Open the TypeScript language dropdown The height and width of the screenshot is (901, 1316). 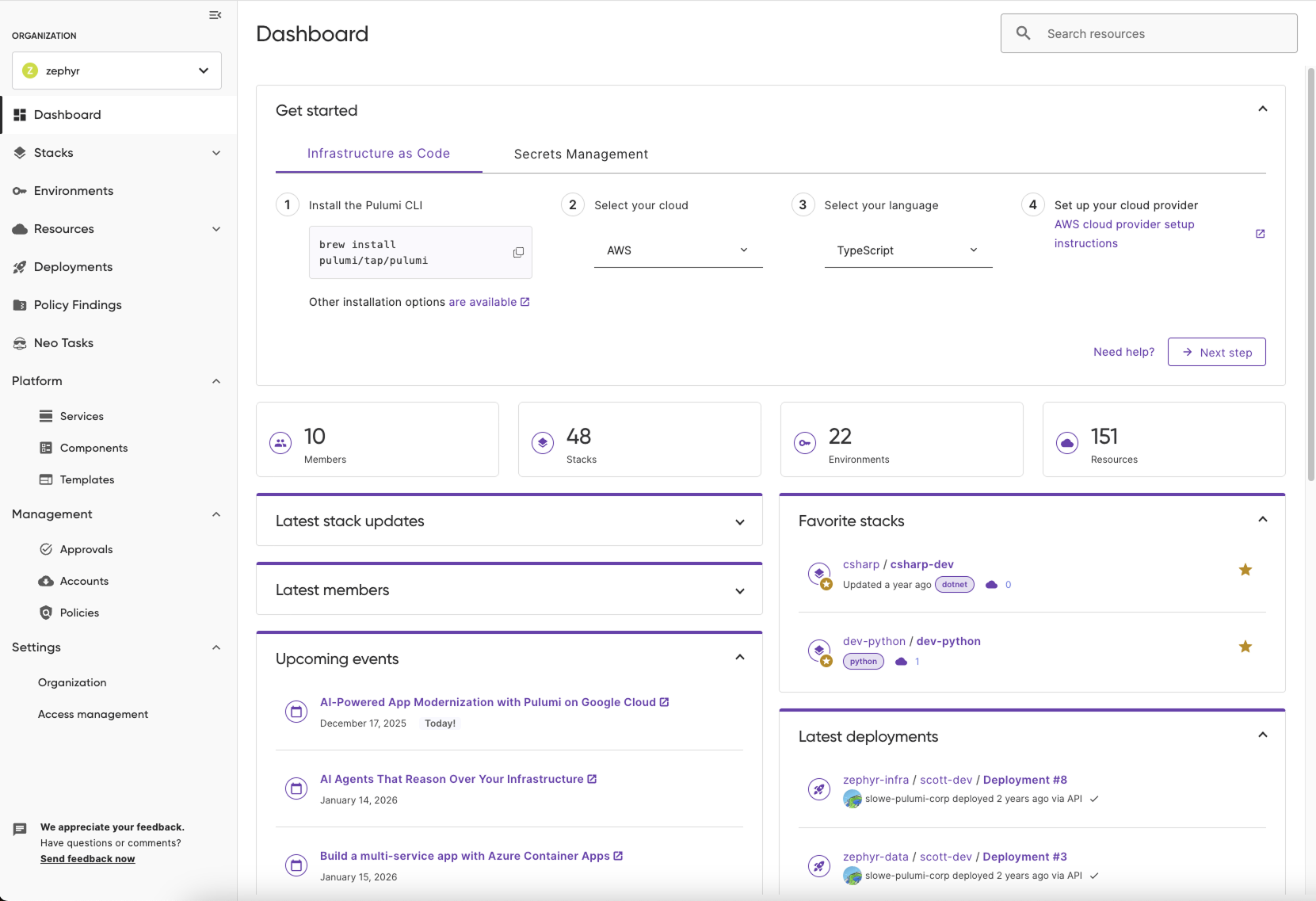coord(908,250)
